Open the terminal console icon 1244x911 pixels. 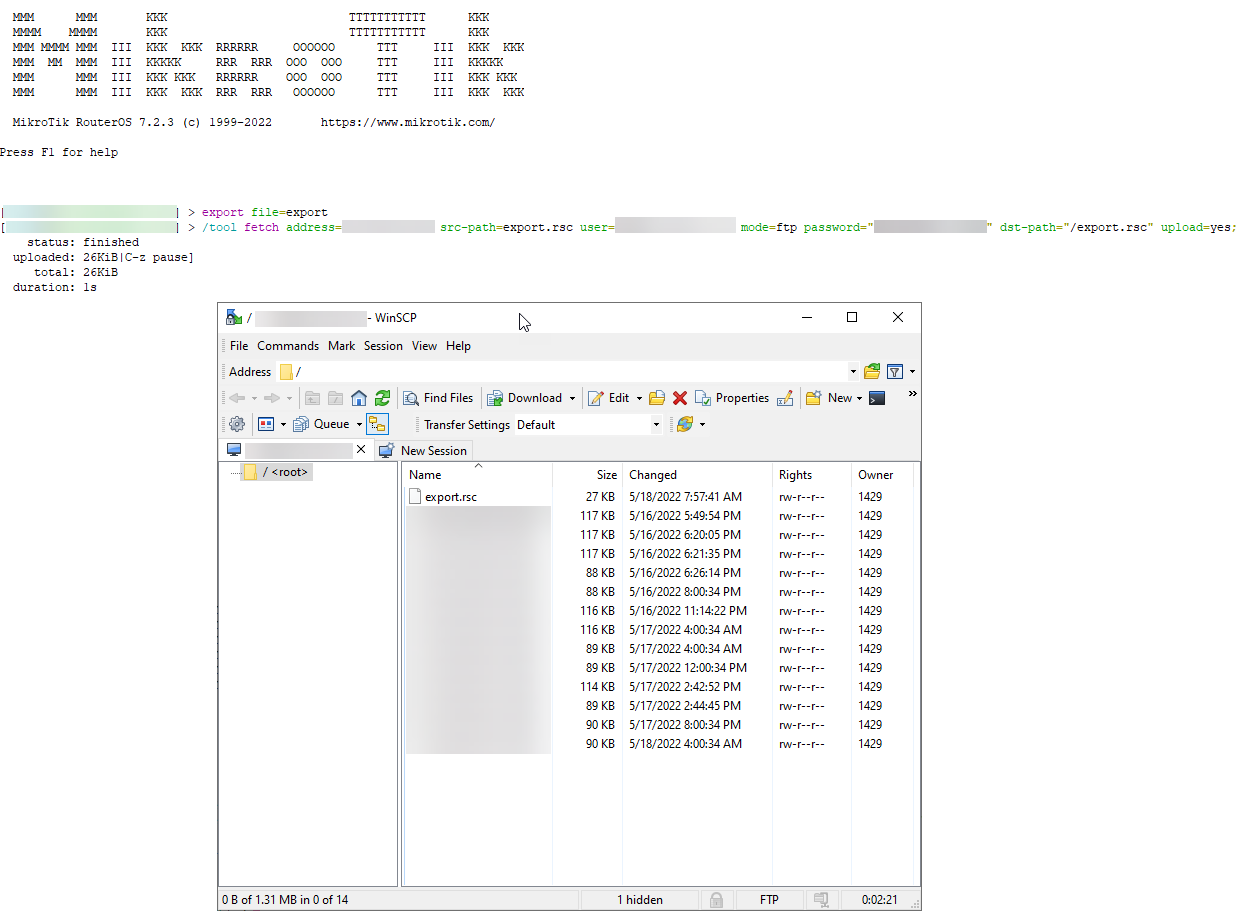point(877,398)
